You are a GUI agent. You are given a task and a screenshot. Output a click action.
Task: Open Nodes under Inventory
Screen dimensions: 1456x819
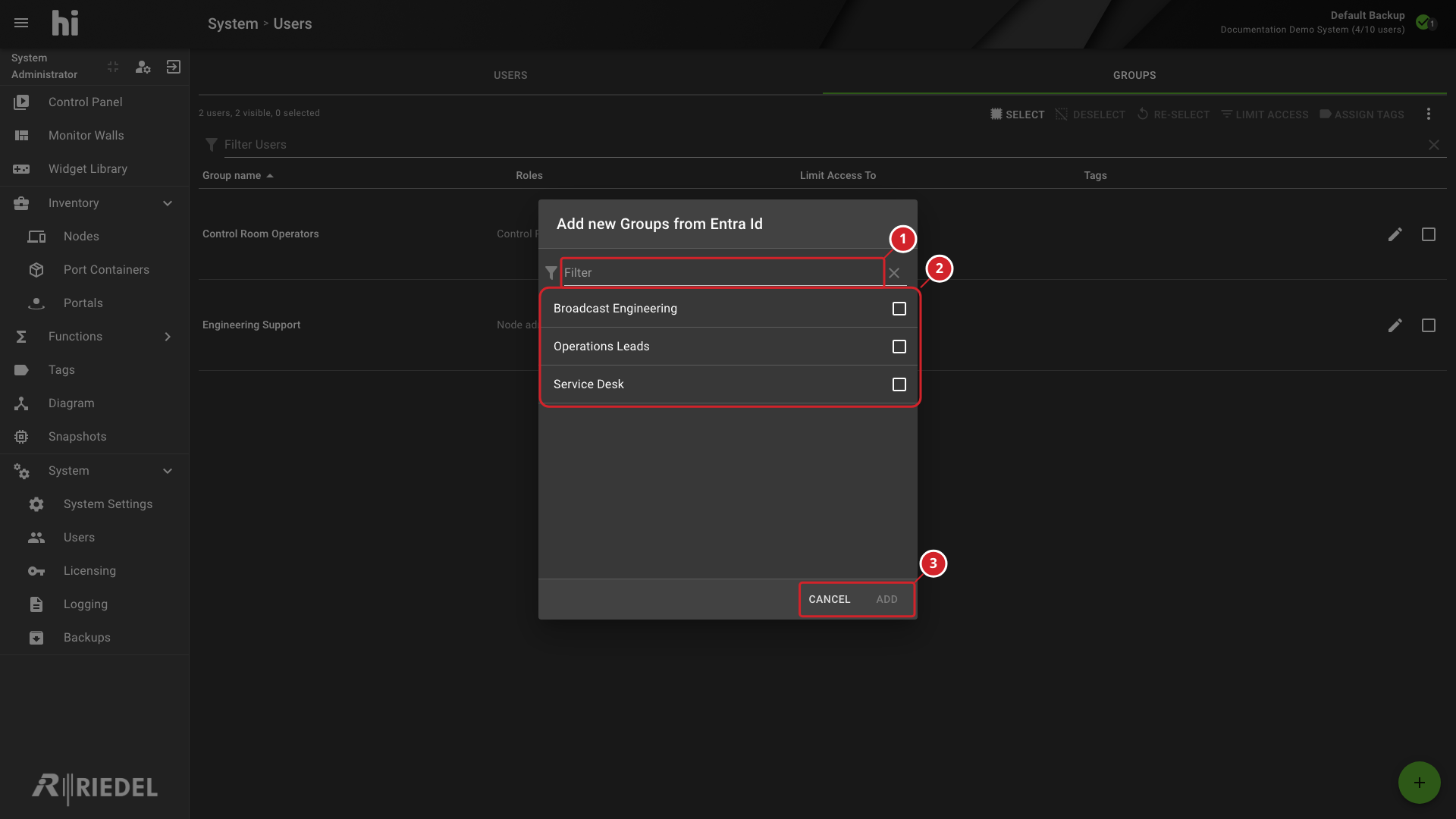[x=94, y=236]
